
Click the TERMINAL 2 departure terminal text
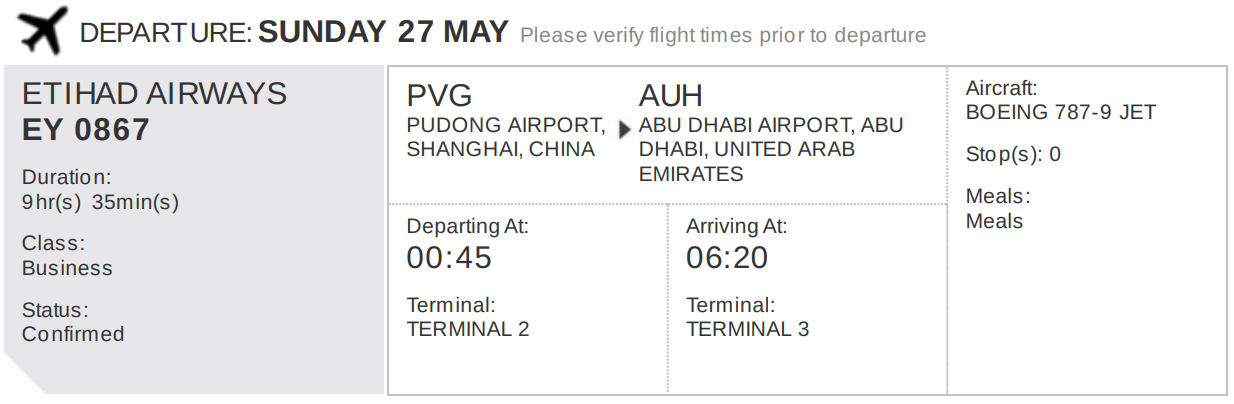click(468, 329)
